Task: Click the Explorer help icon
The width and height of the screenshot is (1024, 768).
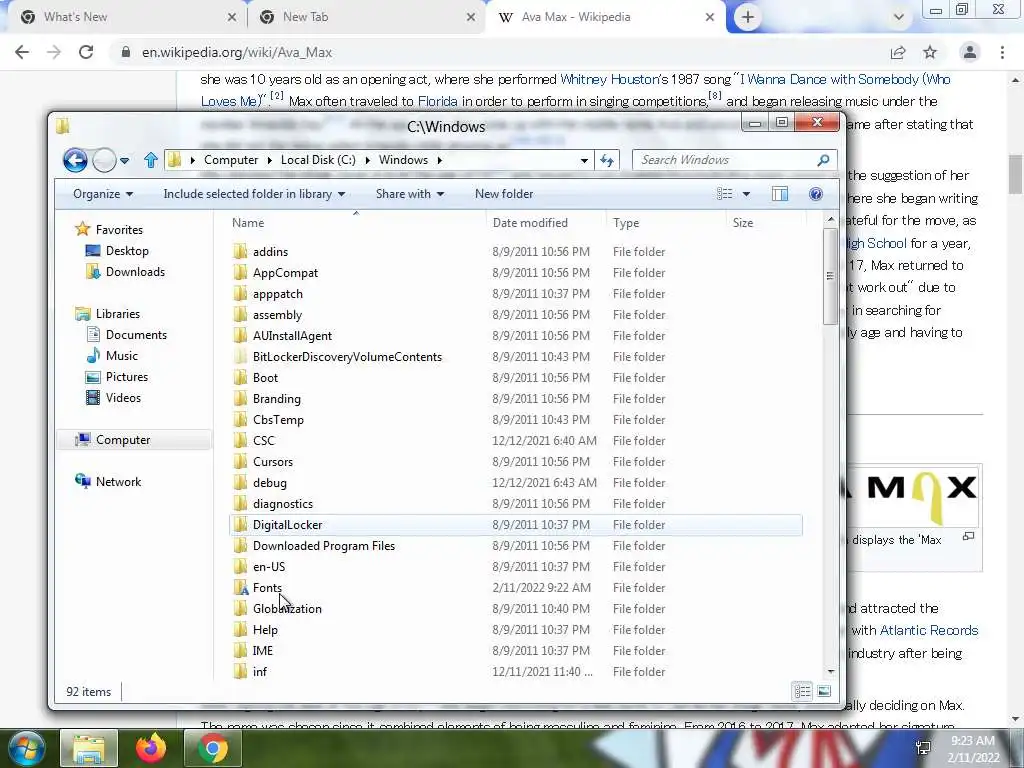Action: coord(816,194)
